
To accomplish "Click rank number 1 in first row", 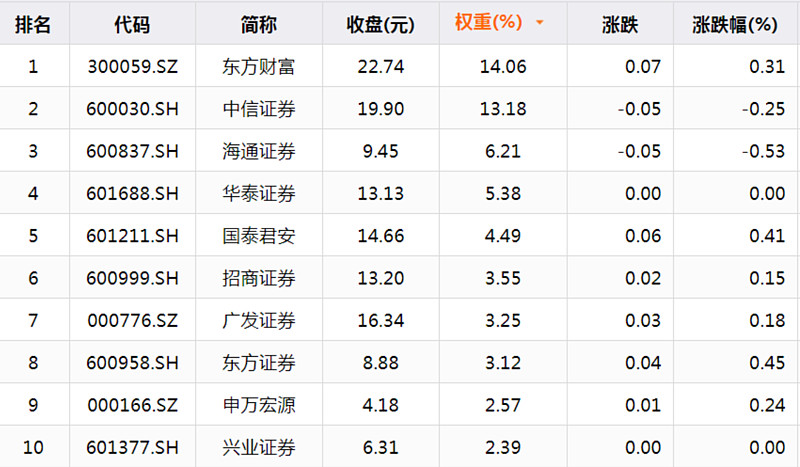I will [33, 67].
